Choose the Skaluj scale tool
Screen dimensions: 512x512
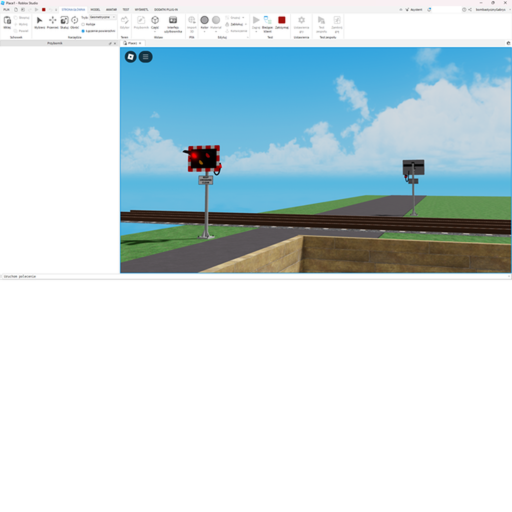[x=64, y=22]
